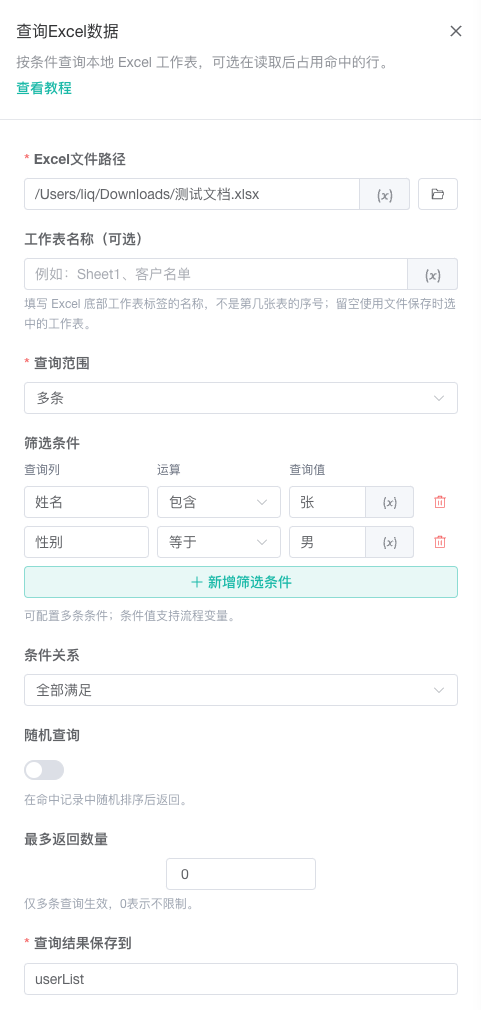This screenshot has width=481, height=1010.
Task: Click the 最多返回数量 number field
Action: click(241, 874)
